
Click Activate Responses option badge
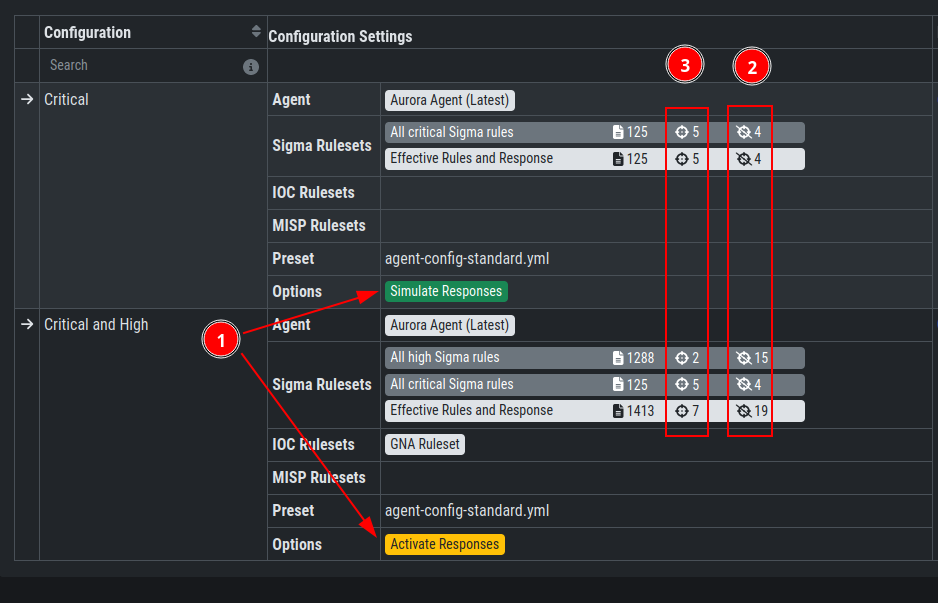[x=444, y=544]
